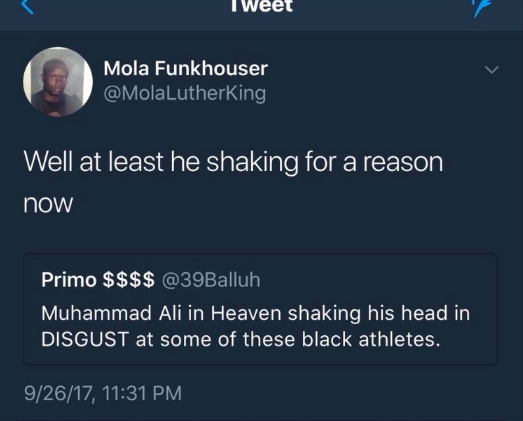Visit the @39Balluh handle
The height and width of the screenshot is (421, 523).
(211, 280)
